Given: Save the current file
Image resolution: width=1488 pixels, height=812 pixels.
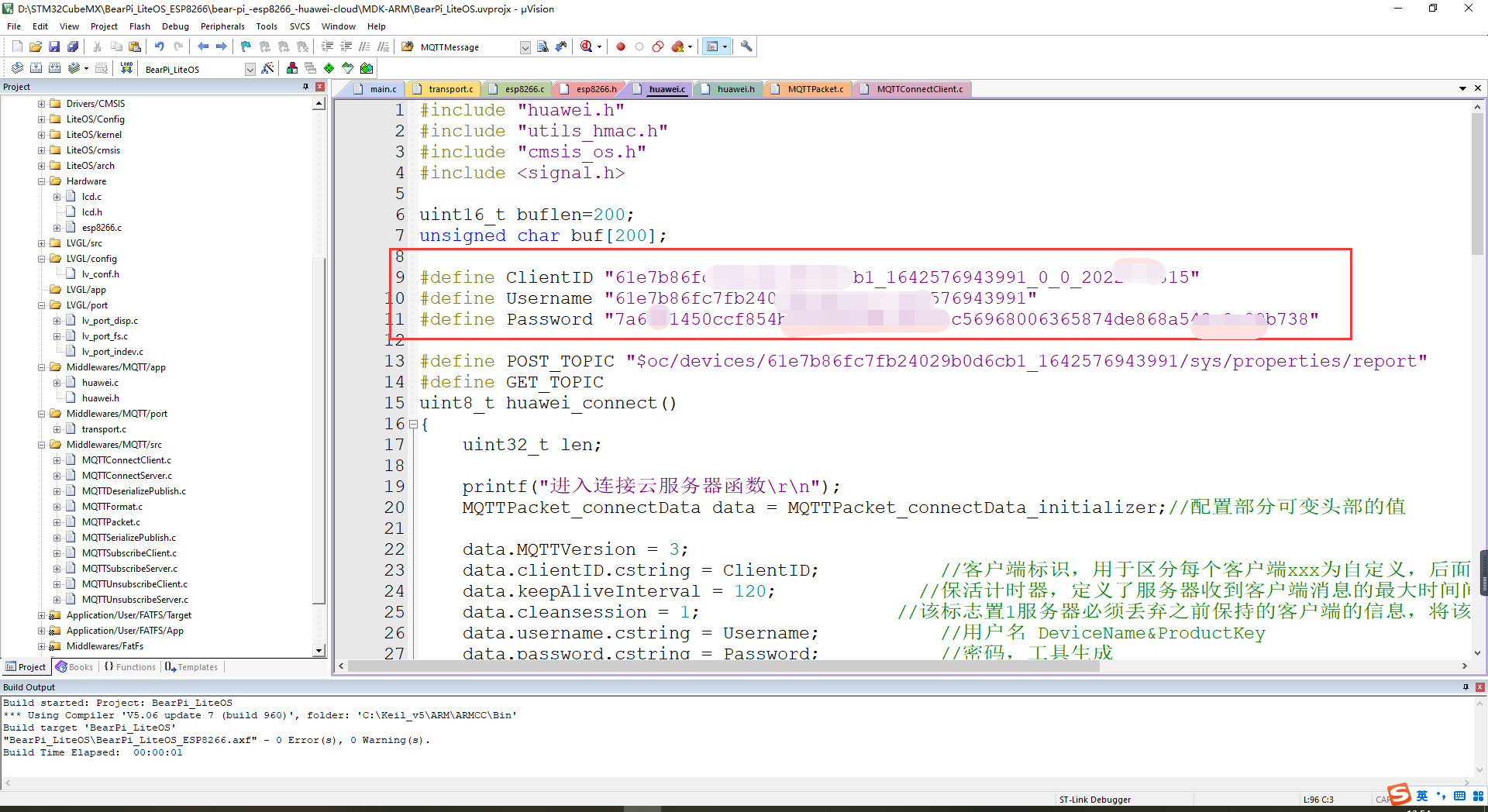Looking at the screenshot, I should click(54, 46).
